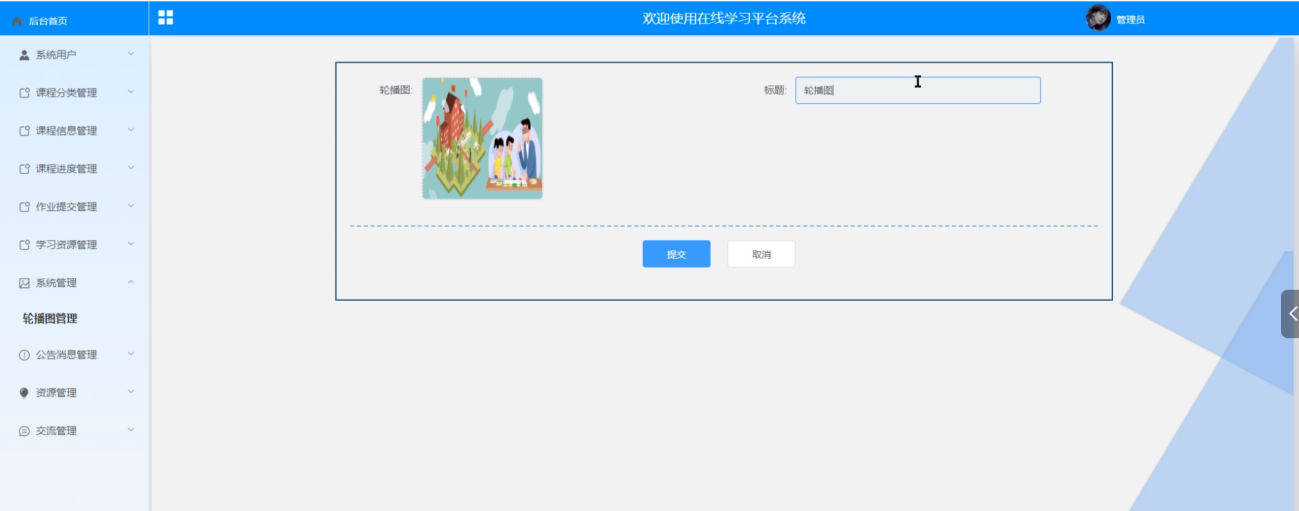Submit the form with 提交 button
The width and height of the screenshot is (1299, 511).
pos(676,254)
